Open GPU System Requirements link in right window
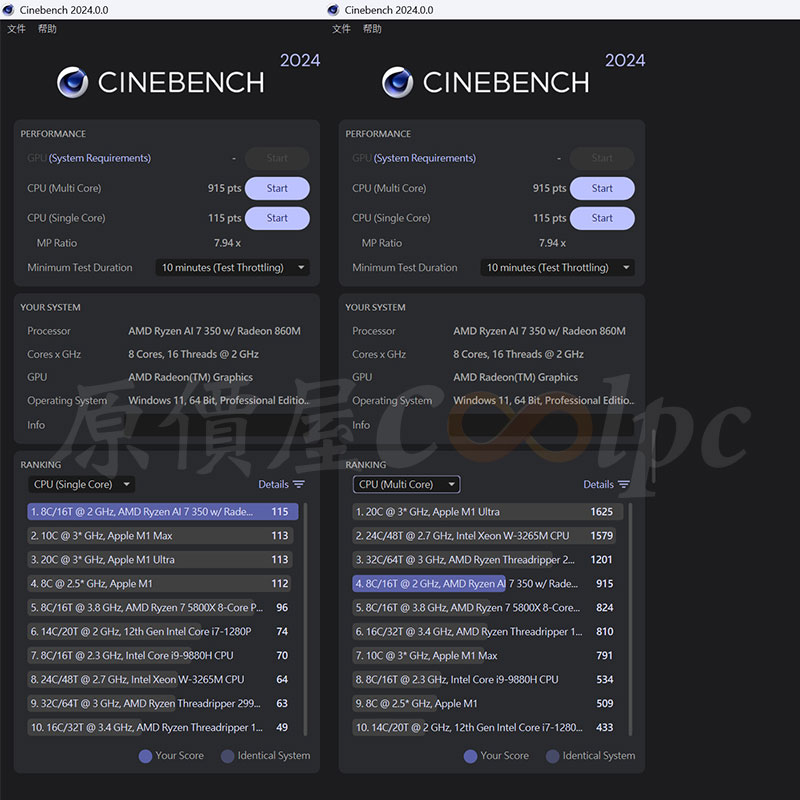This screenshot has width=800, height=800. click(x=425, y=158)
